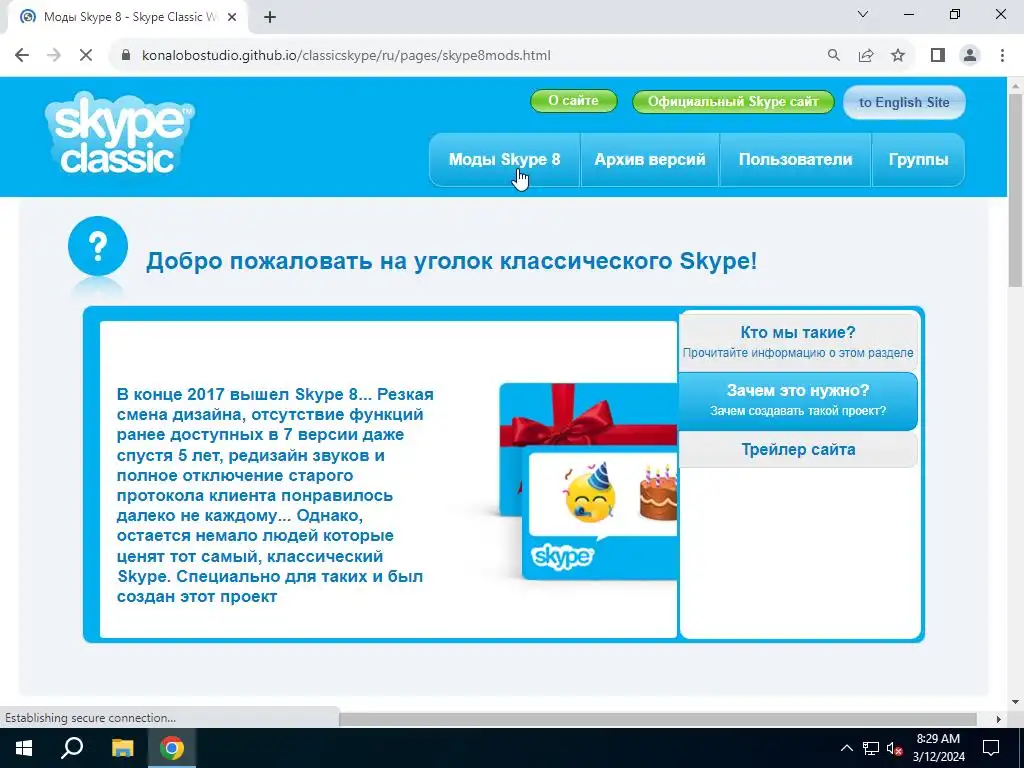Click the zoom magnifier icon in address bar

834,56
